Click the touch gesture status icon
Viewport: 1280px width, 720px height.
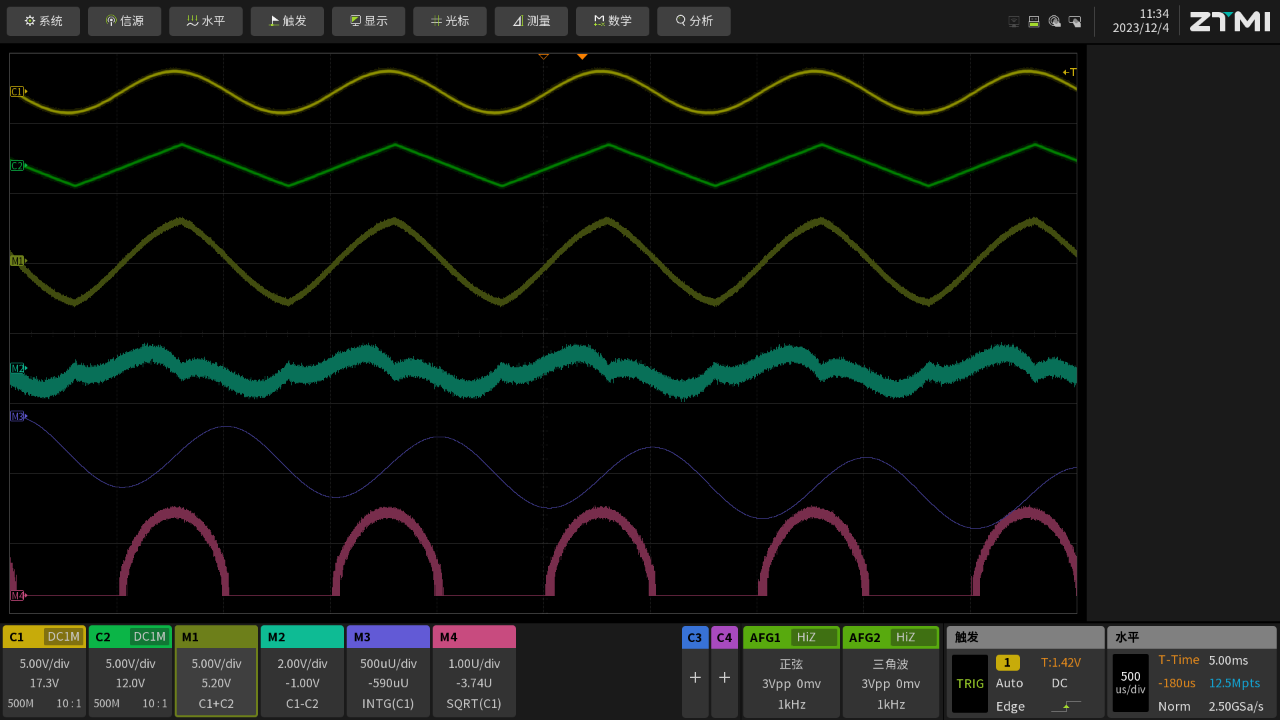[1054, 21]
